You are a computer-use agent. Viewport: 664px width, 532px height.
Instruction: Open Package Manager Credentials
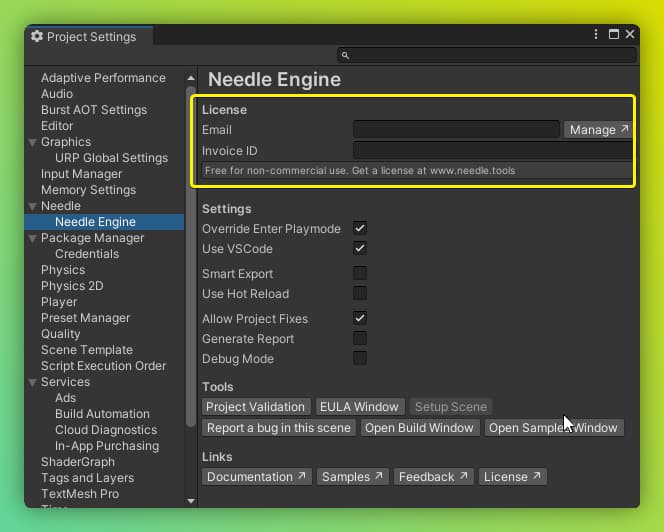click(x=87, y=254)
